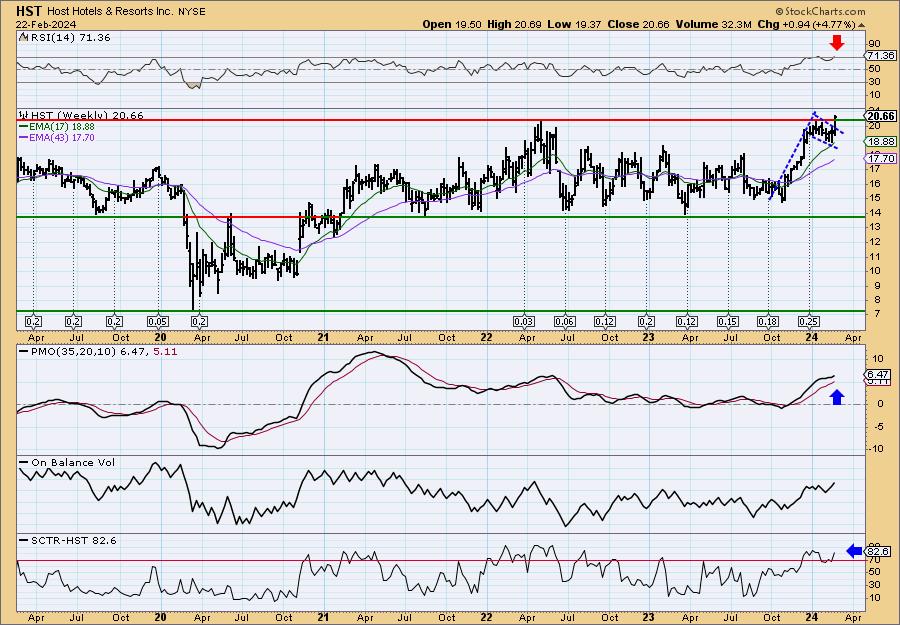Screen dimensions: 900x625
Task: Click the 0.15 dividend marker
Action: (x=728, y=322)
